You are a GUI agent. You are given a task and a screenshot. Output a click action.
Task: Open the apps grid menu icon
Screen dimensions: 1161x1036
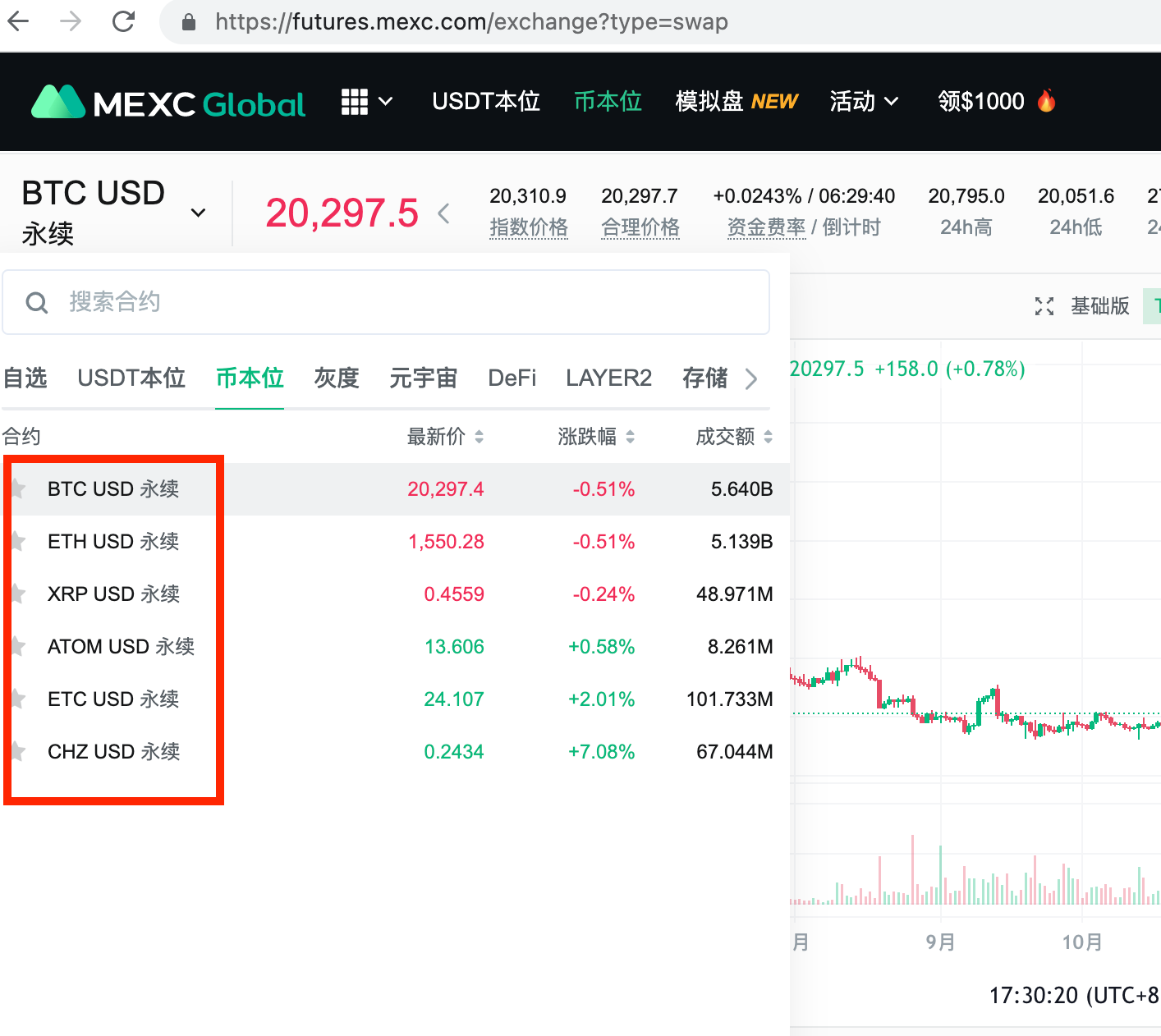(x=355, y=102)
